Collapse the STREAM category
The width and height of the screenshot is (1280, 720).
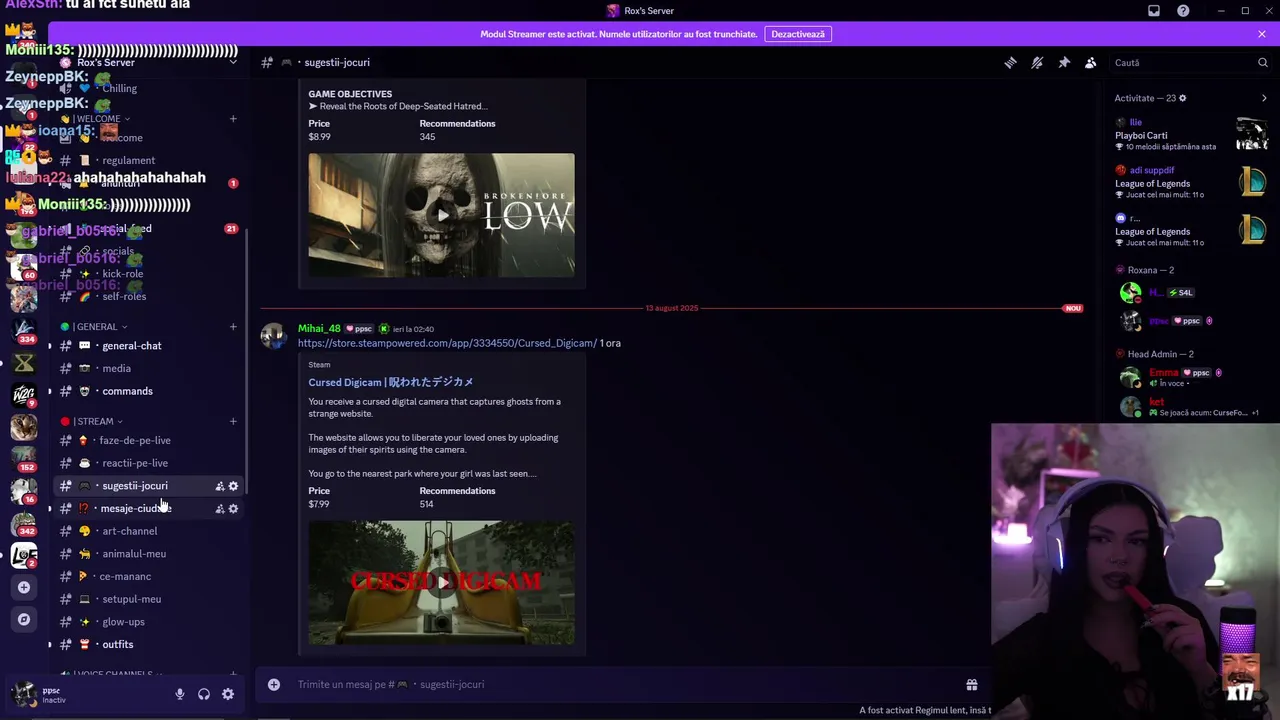[x=92, y=422]
